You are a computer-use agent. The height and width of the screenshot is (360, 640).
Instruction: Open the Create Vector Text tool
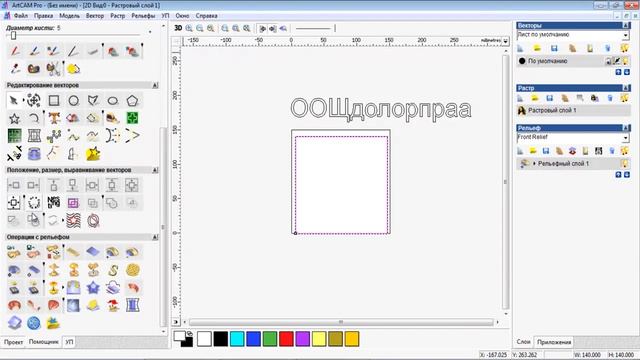(x=53, y=118)
